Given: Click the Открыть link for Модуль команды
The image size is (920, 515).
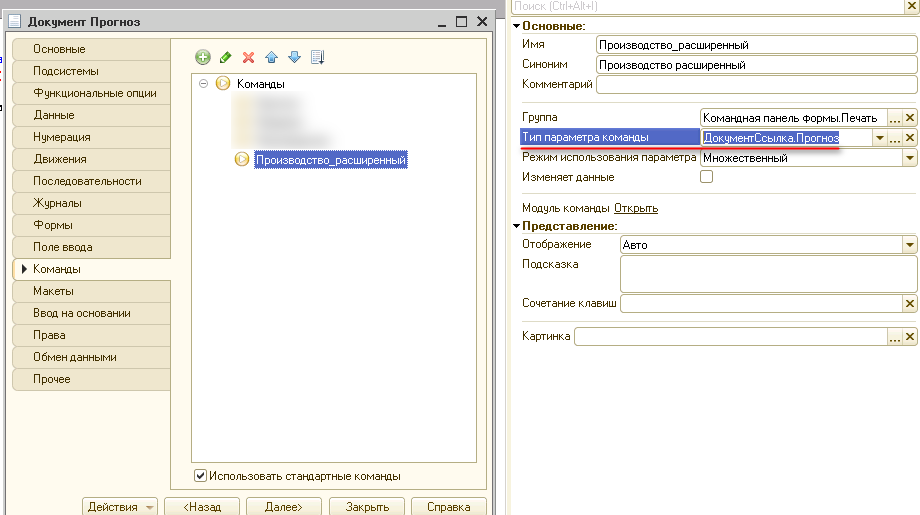Looking at the screenshot, I should click(636, 208).
